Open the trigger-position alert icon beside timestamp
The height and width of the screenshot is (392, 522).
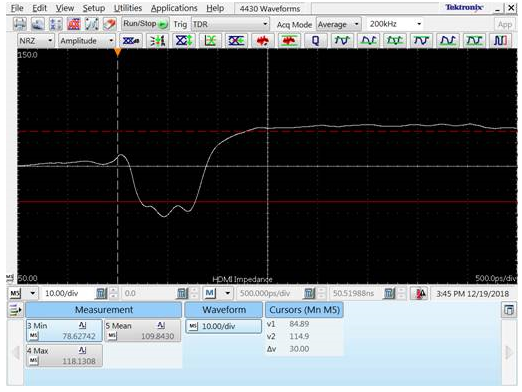[420, 294]
